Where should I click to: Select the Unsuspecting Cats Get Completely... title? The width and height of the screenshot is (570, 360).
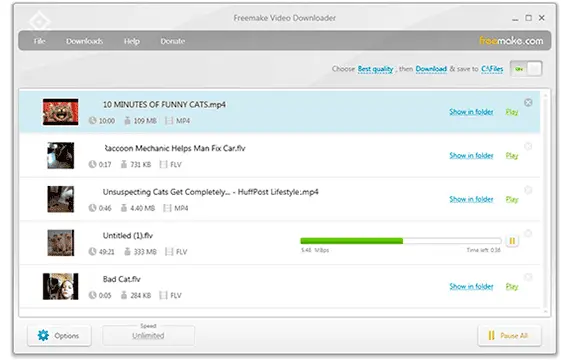(x=210, y=192)
